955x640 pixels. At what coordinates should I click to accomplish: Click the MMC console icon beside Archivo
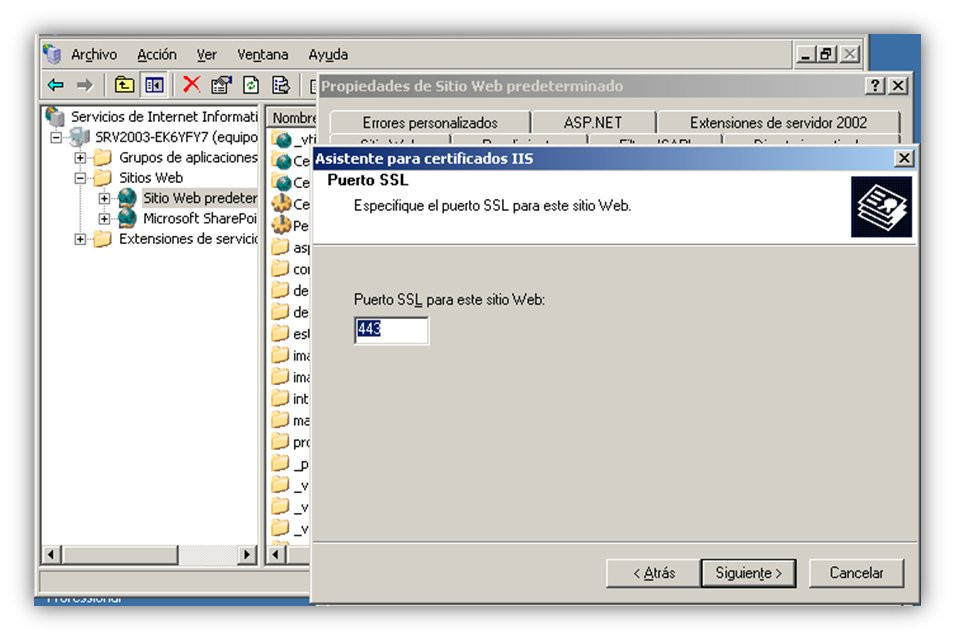point(52,54)
